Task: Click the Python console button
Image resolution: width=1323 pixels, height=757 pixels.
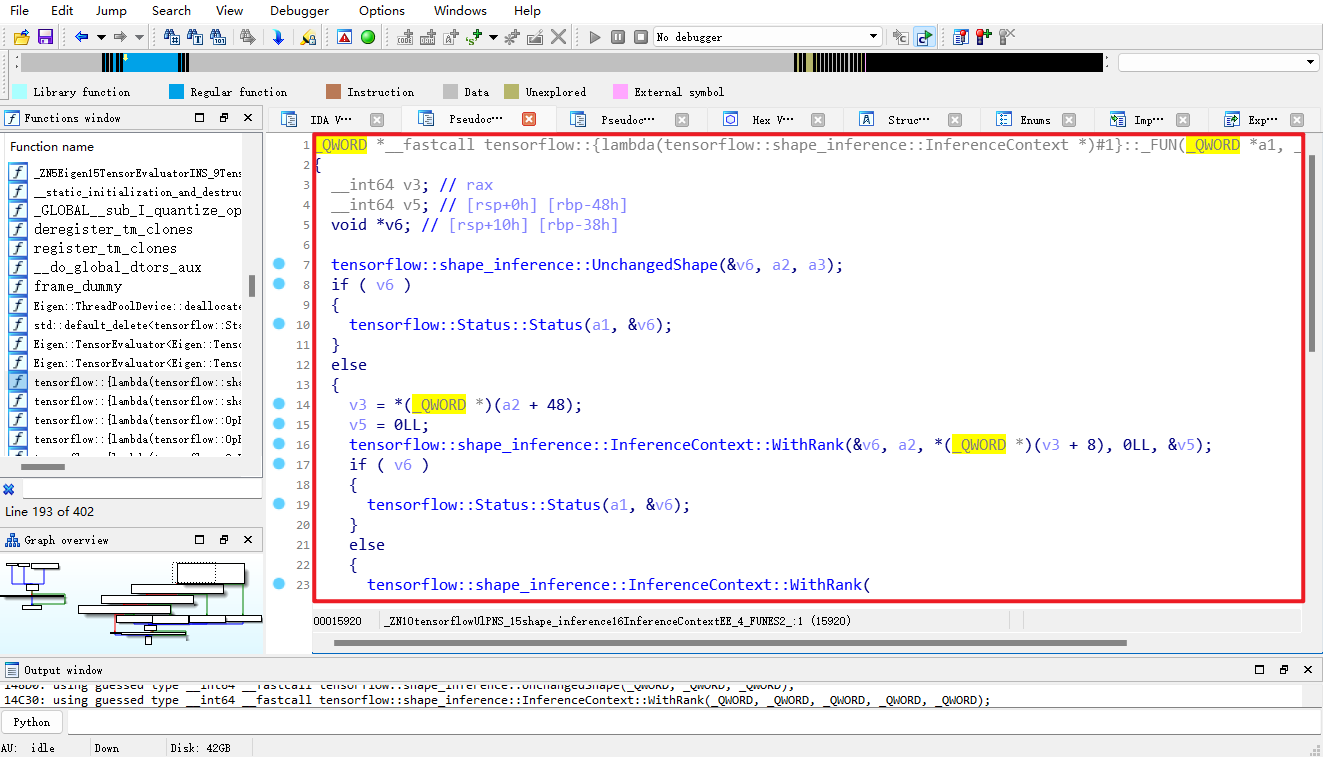Action: click(32, 722)
